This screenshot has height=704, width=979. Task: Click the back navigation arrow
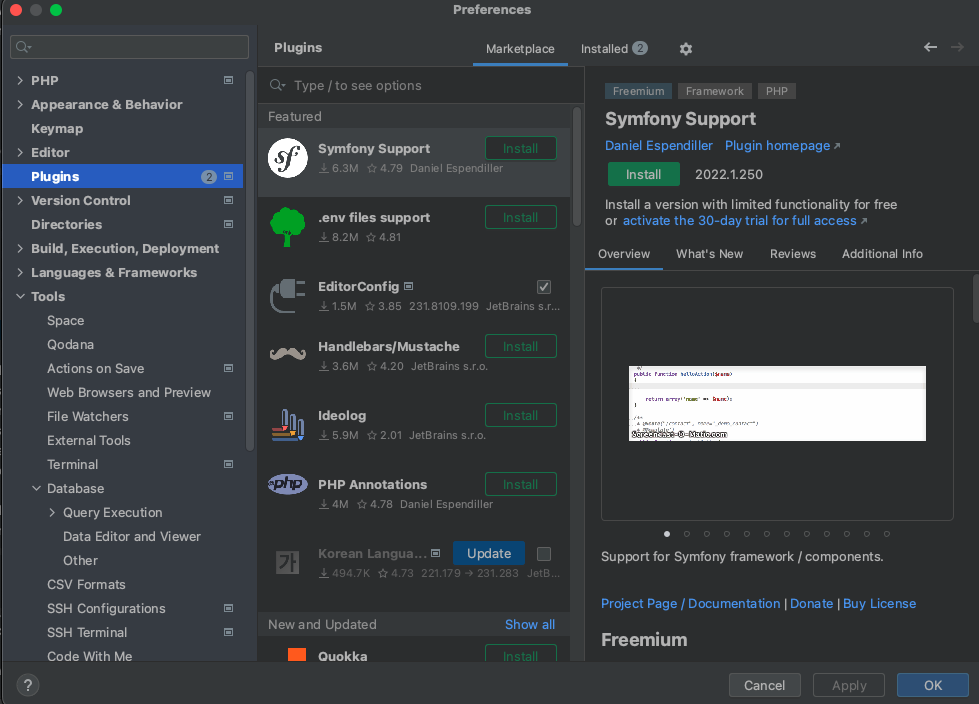point(930,47)
